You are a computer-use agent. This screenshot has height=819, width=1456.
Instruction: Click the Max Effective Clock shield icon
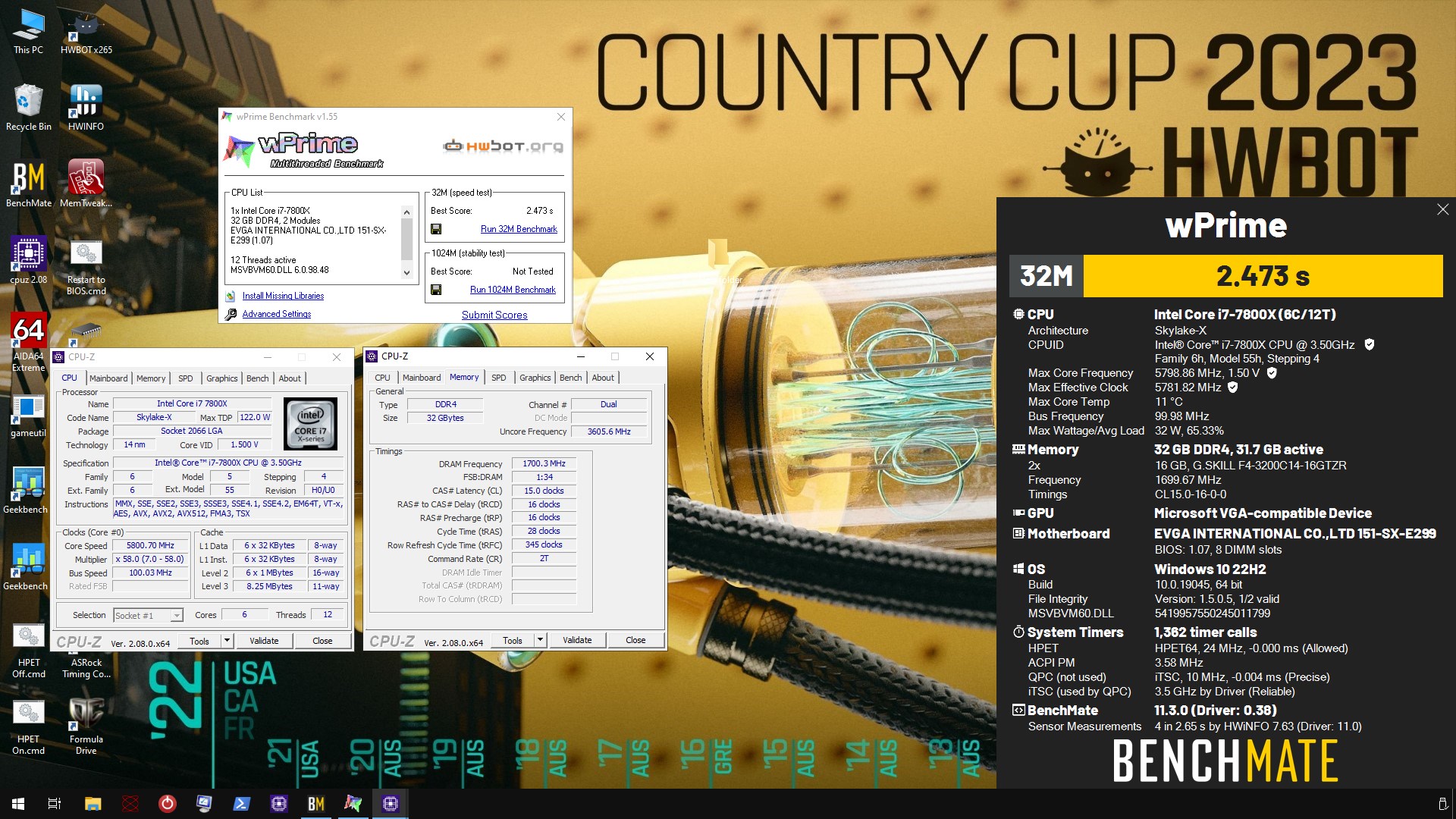pyautogui.click(x=1233, y=387)
